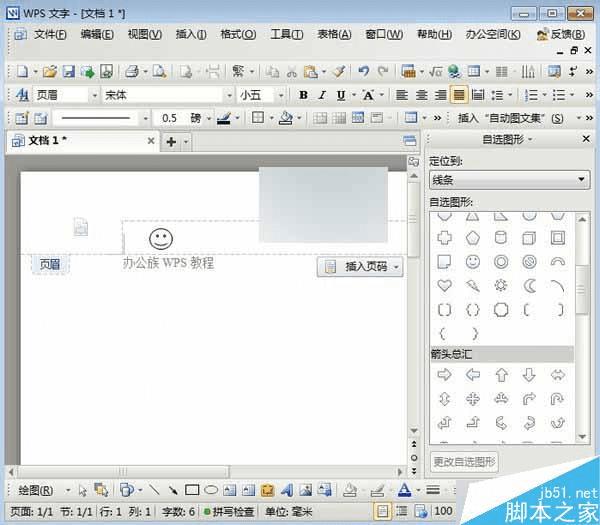Screen dimensions: 600x525
Task: Center align the text
Action: pyautogui.click(x=421, y=95)
